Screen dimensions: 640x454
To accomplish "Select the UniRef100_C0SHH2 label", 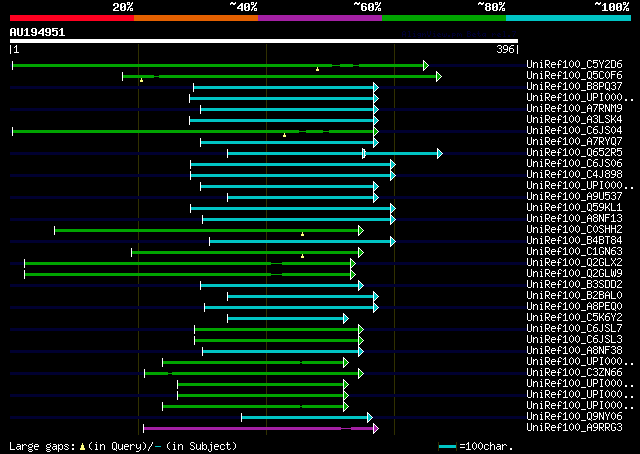I will click(574, 229).
